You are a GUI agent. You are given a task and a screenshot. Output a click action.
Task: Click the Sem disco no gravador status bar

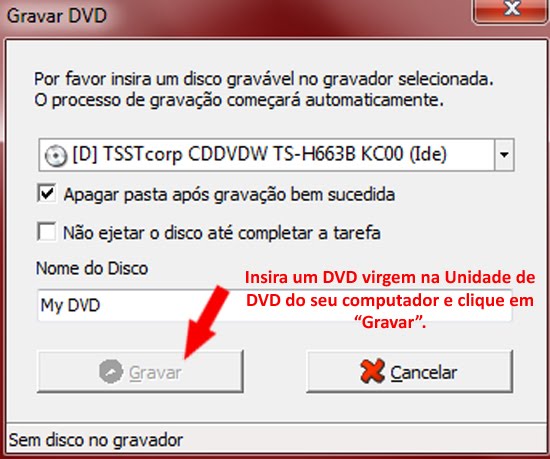point(275,440)
